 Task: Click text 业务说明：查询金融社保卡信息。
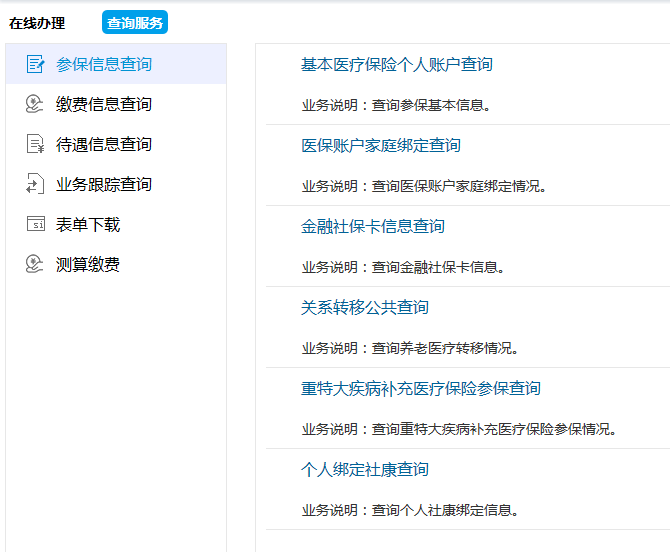click(403, 267)
